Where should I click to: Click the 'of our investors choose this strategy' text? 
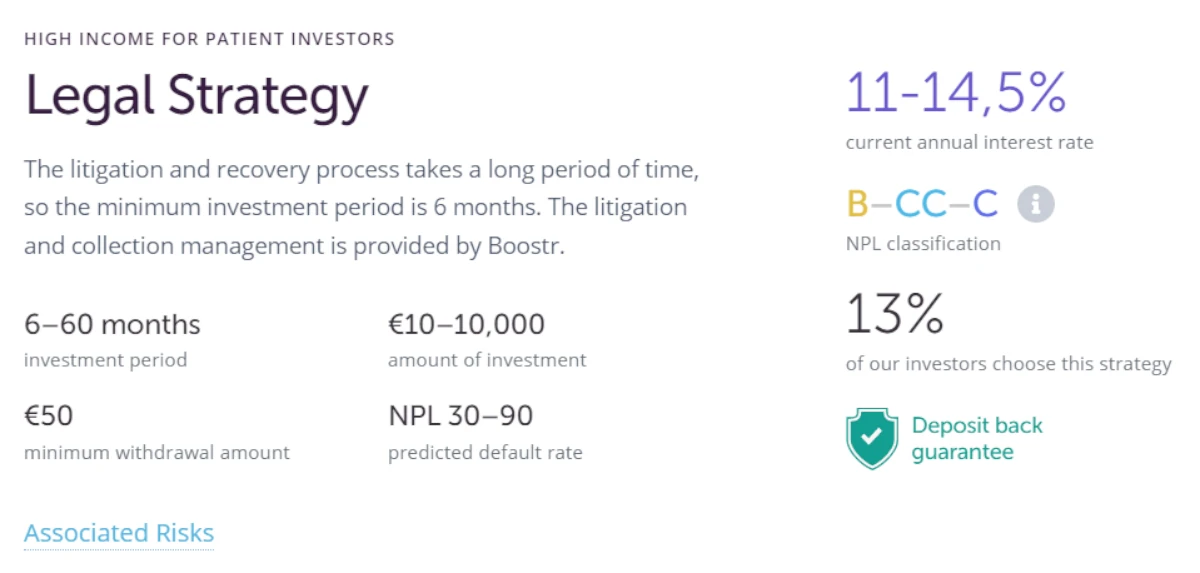[x=1008, y=364]
